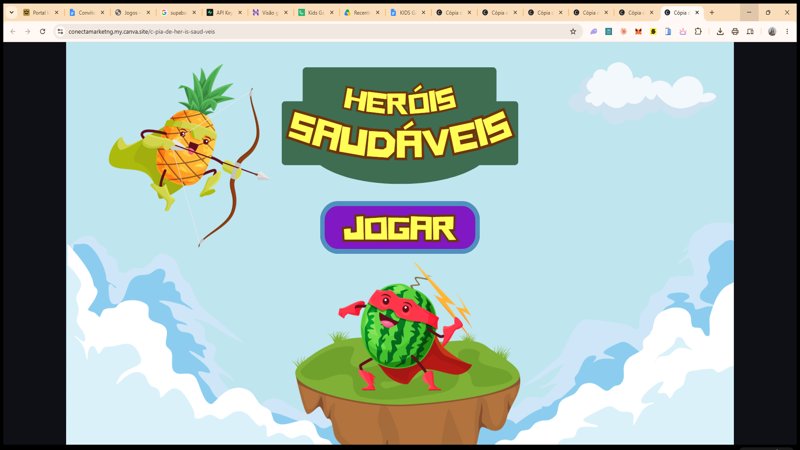This screenshot has width=800, height=450.
Task: Open a new tab with plus button
Action: [x=712, y=12]
